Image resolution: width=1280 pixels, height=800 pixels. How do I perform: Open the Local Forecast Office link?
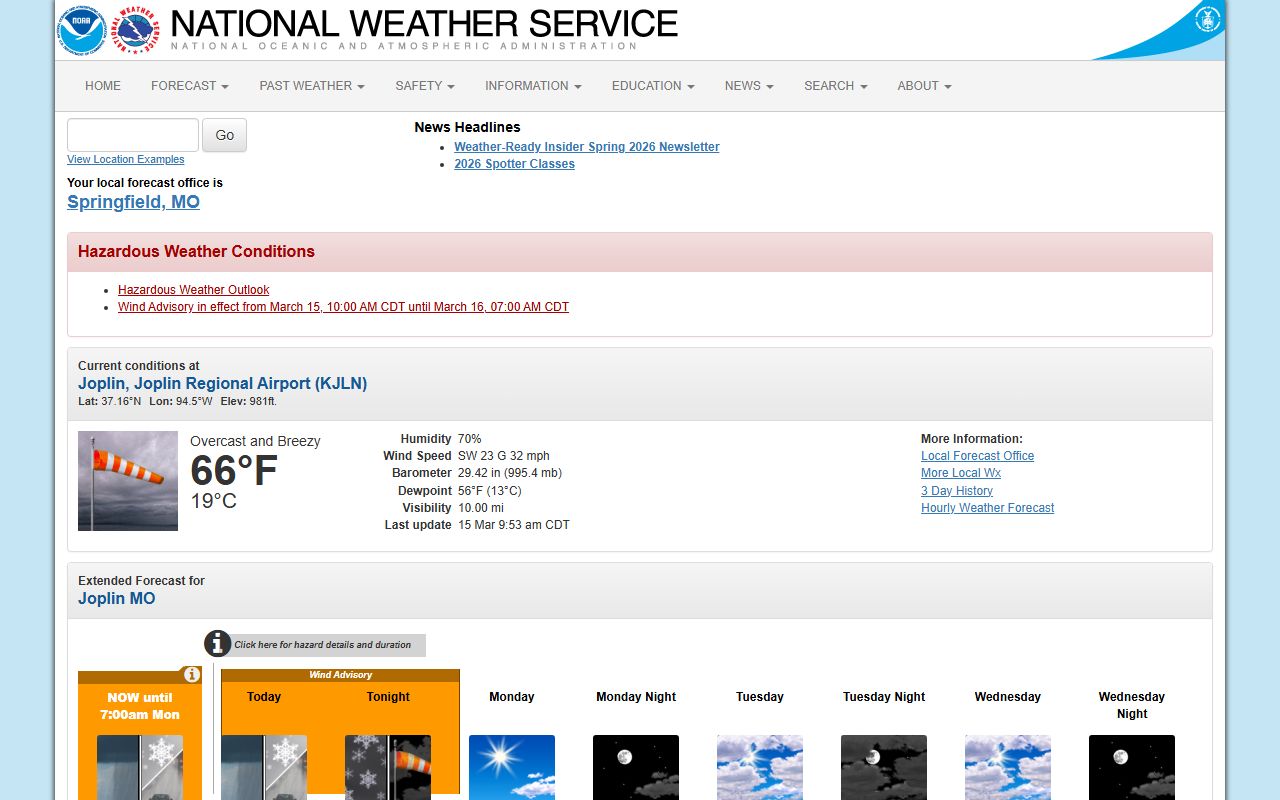(978, 456)
